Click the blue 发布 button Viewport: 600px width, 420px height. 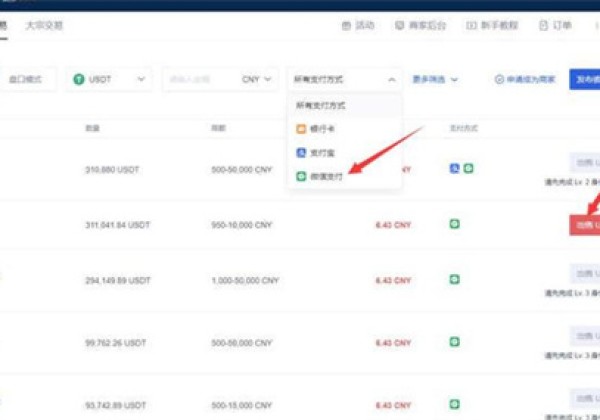585,80
